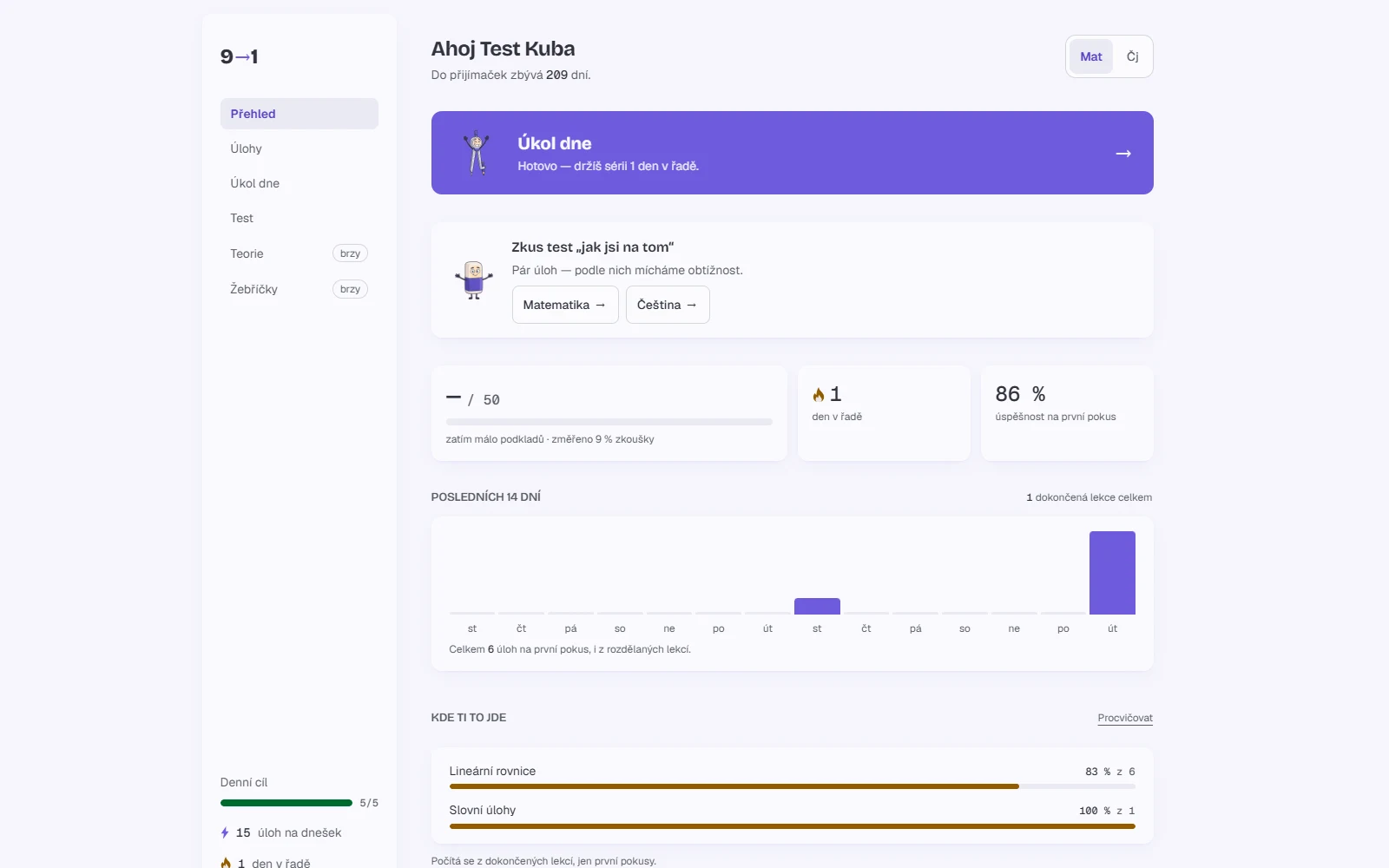The width and height of the screenshot is (1389, 868).
Task: Click the 9→1 logo
Action: tap(239, 56)
